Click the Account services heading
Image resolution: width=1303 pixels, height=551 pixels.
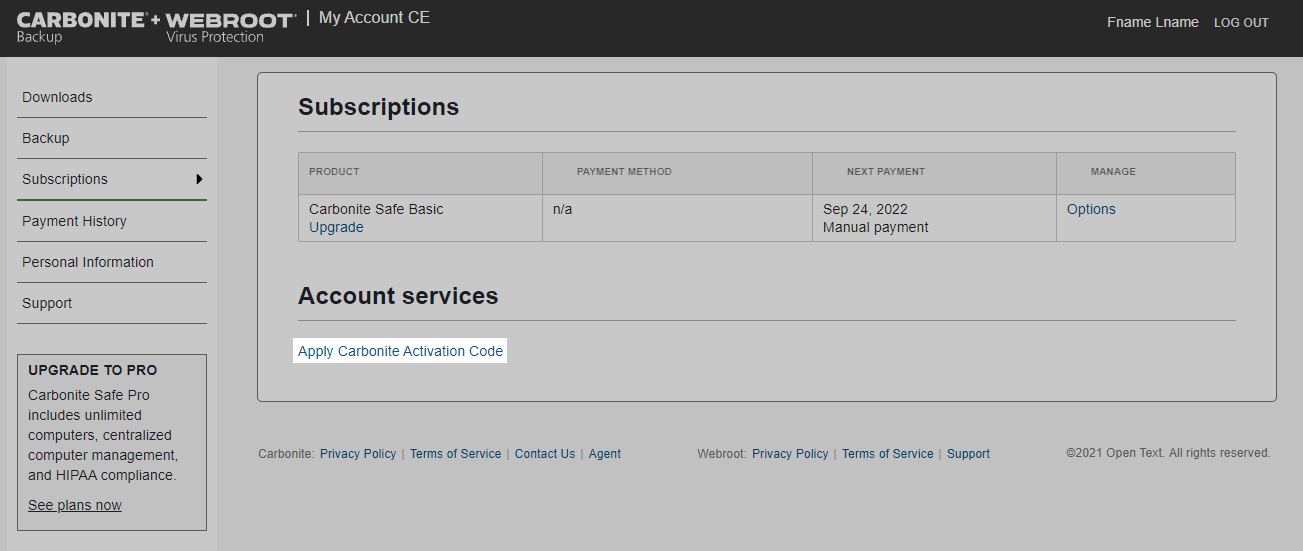[398, 296]
